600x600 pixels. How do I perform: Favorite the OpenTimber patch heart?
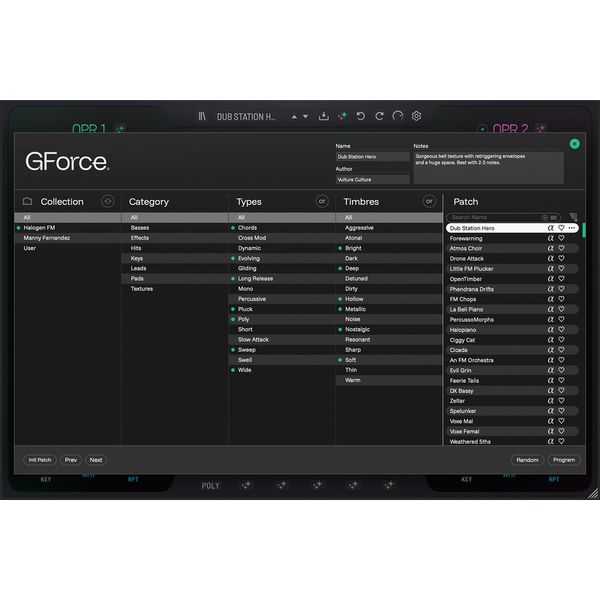(x=561, y=279)
